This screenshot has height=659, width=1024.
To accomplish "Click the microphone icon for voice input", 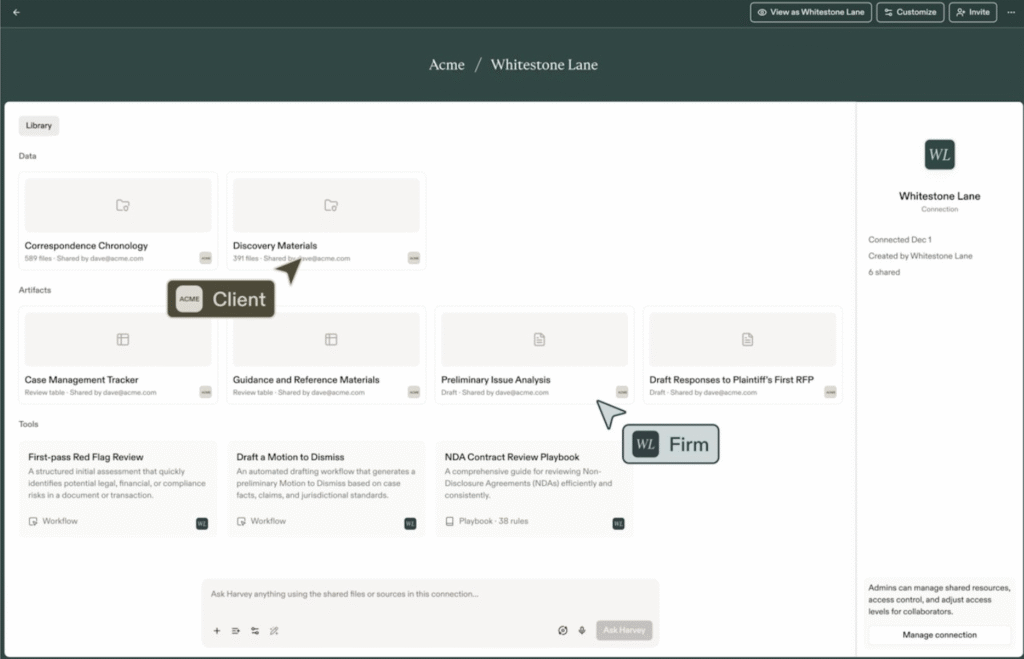I will [x=581, y=631].
